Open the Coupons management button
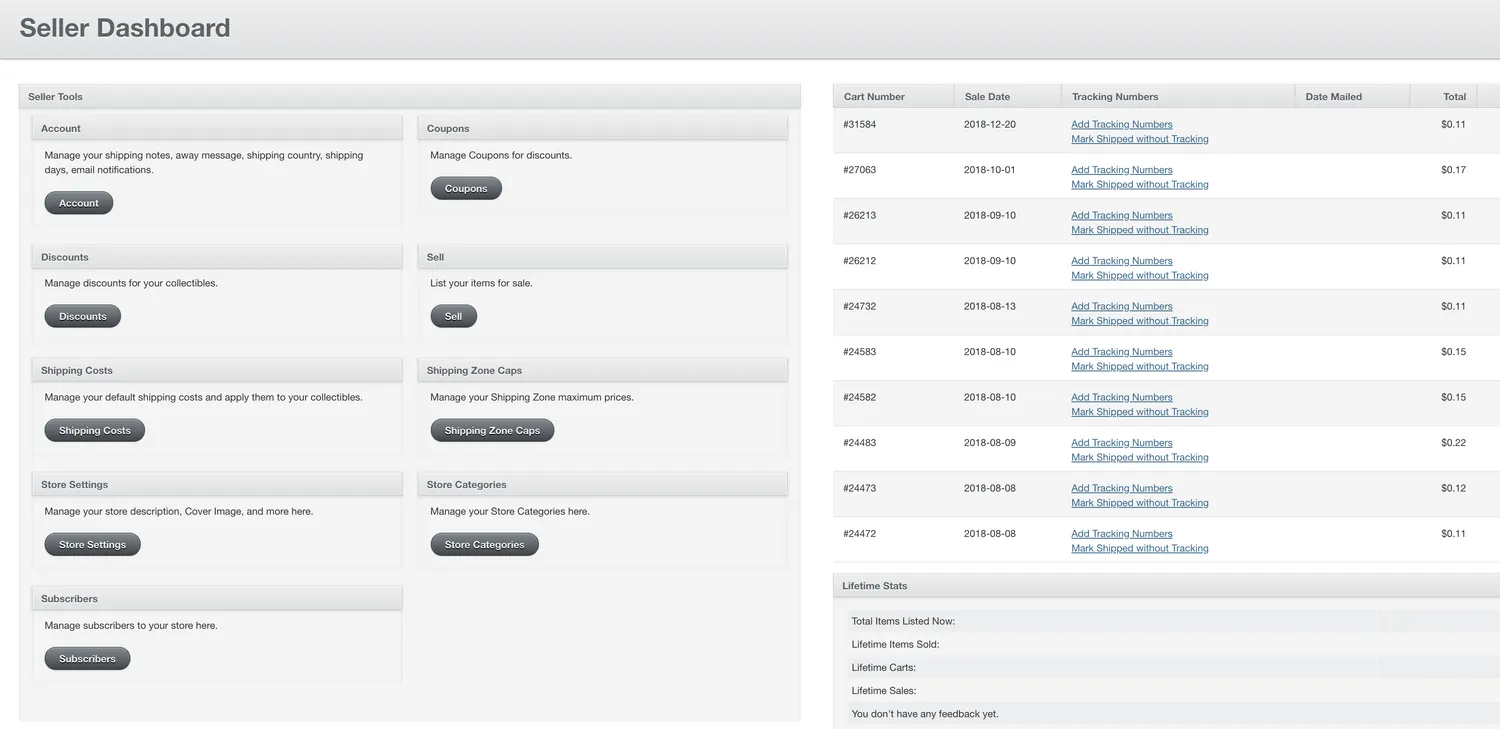Viewport: 1500px width, 729px height. tap(466, 188)
